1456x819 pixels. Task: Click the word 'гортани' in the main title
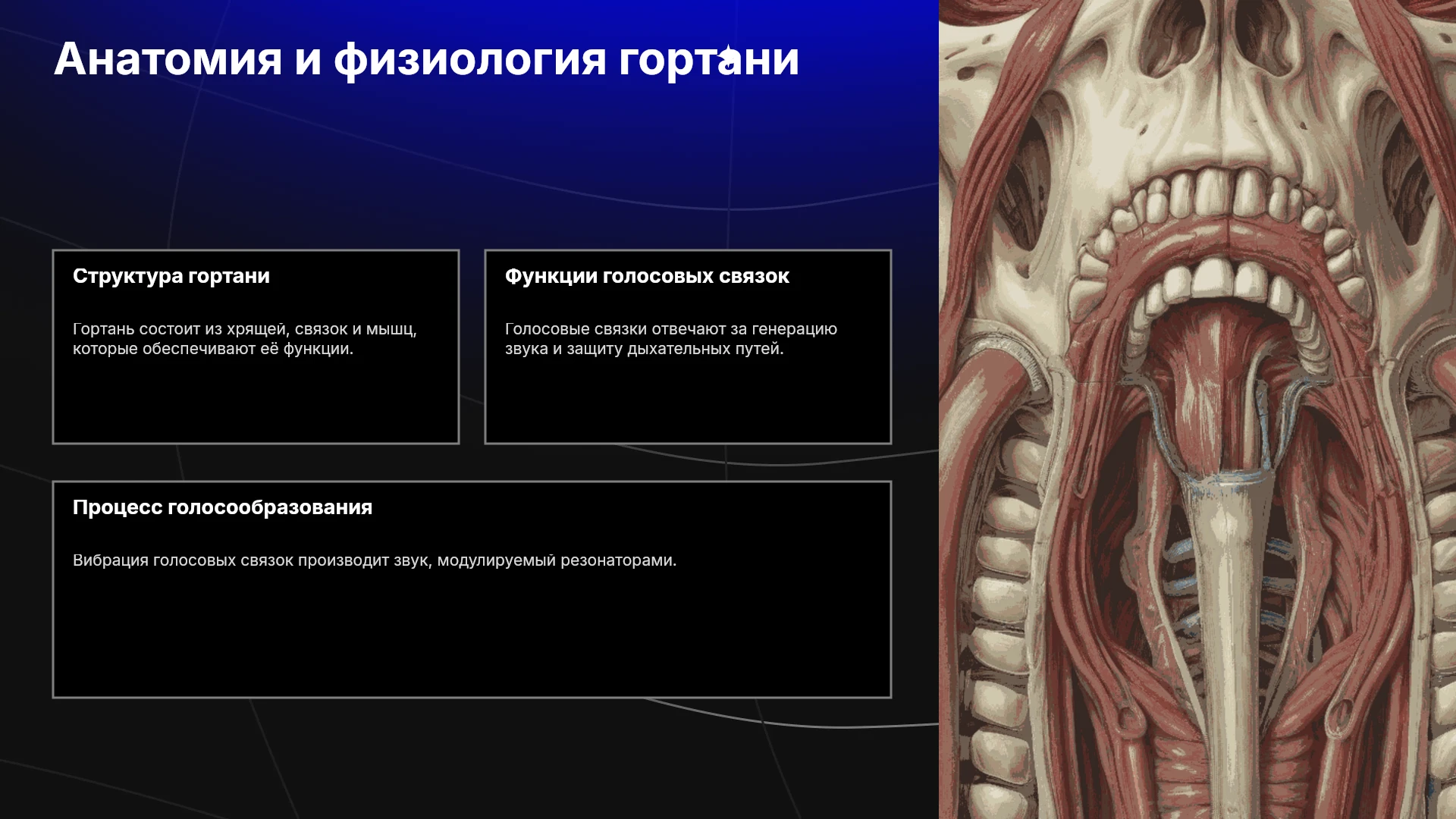tap(709, 61)
